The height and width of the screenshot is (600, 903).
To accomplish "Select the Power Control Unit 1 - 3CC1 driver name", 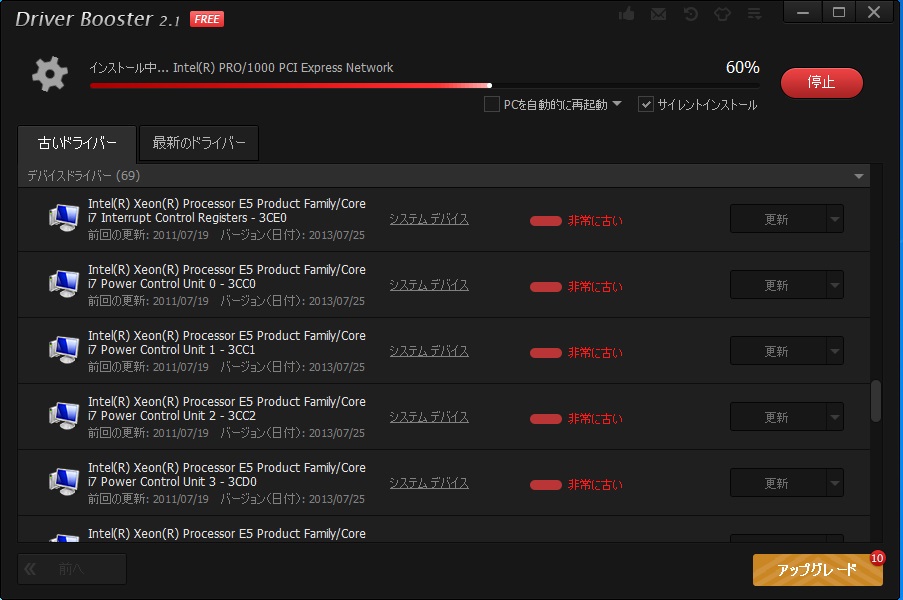I will tap(227, 343).
